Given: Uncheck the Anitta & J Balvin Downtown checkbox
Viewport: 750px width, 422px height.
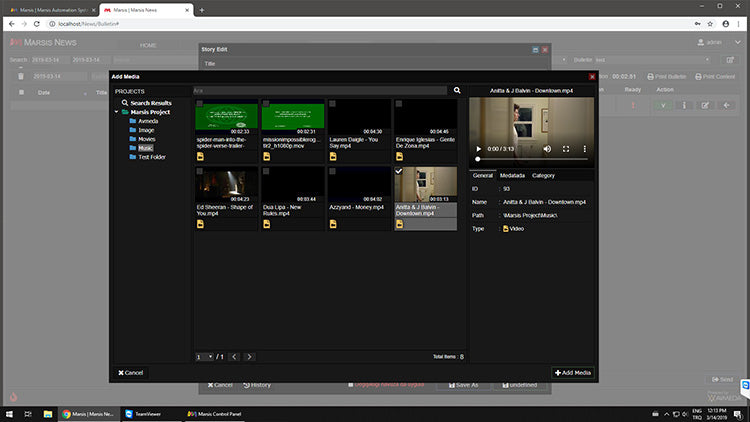Looking at the screenshot, I should [x=399, y=171].
